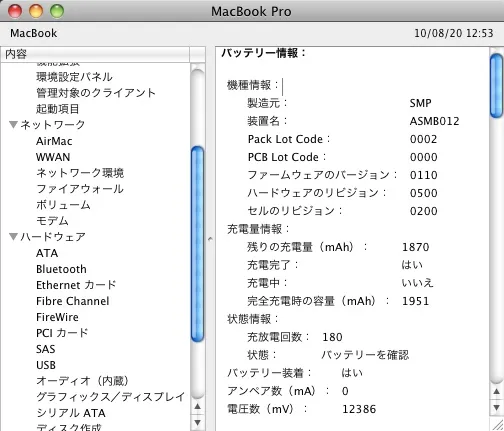Select Fibre Channel entry
504x431 pixels.
[x=73, y=301]
